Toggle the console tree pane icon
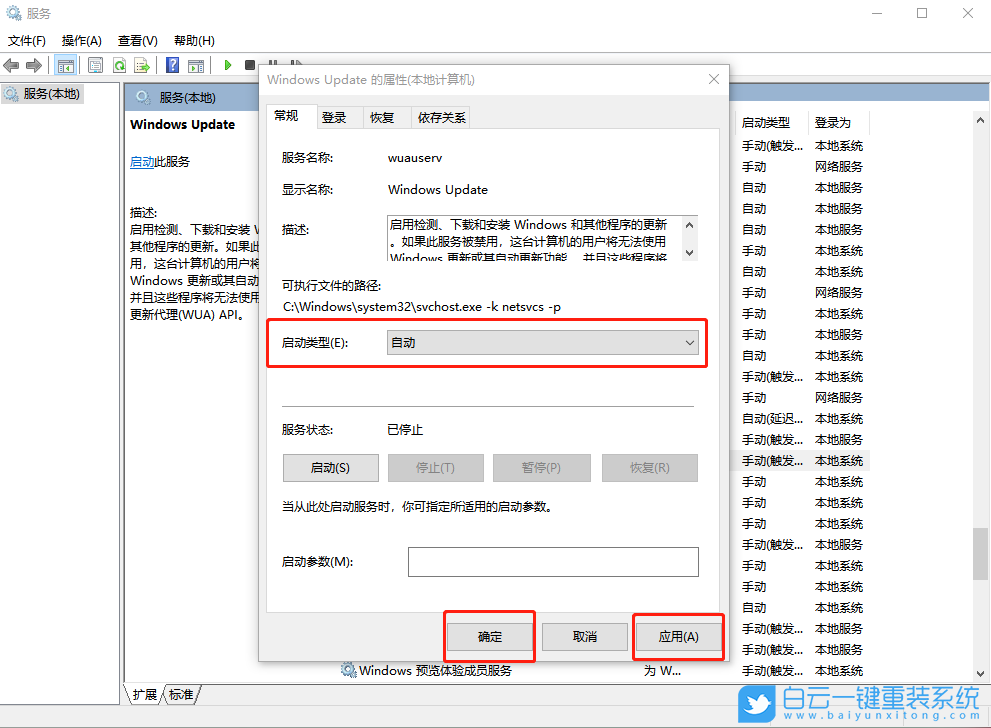 (x=66, y=64)
